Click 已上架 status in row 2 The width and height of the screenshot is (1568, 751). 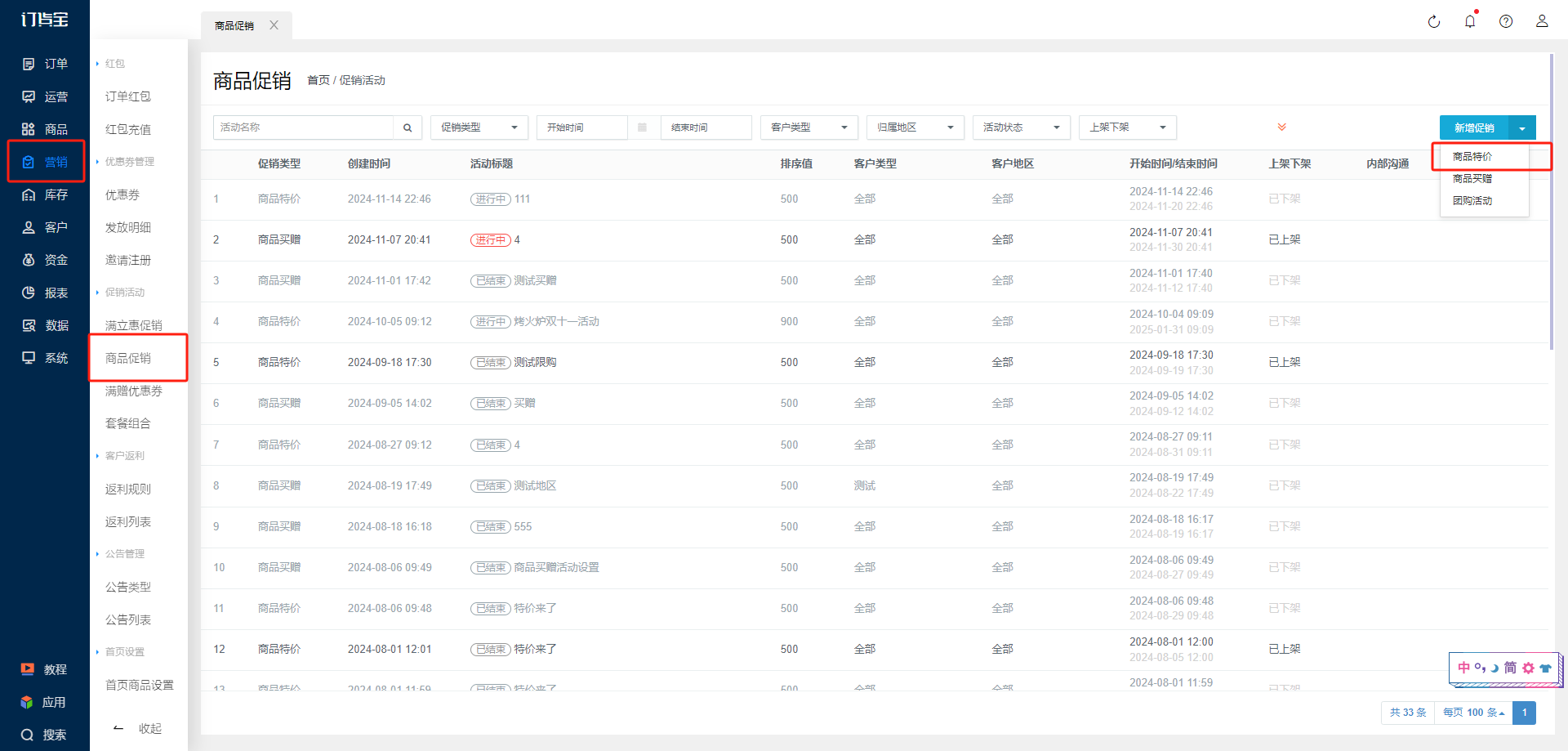click(1285, 239)
